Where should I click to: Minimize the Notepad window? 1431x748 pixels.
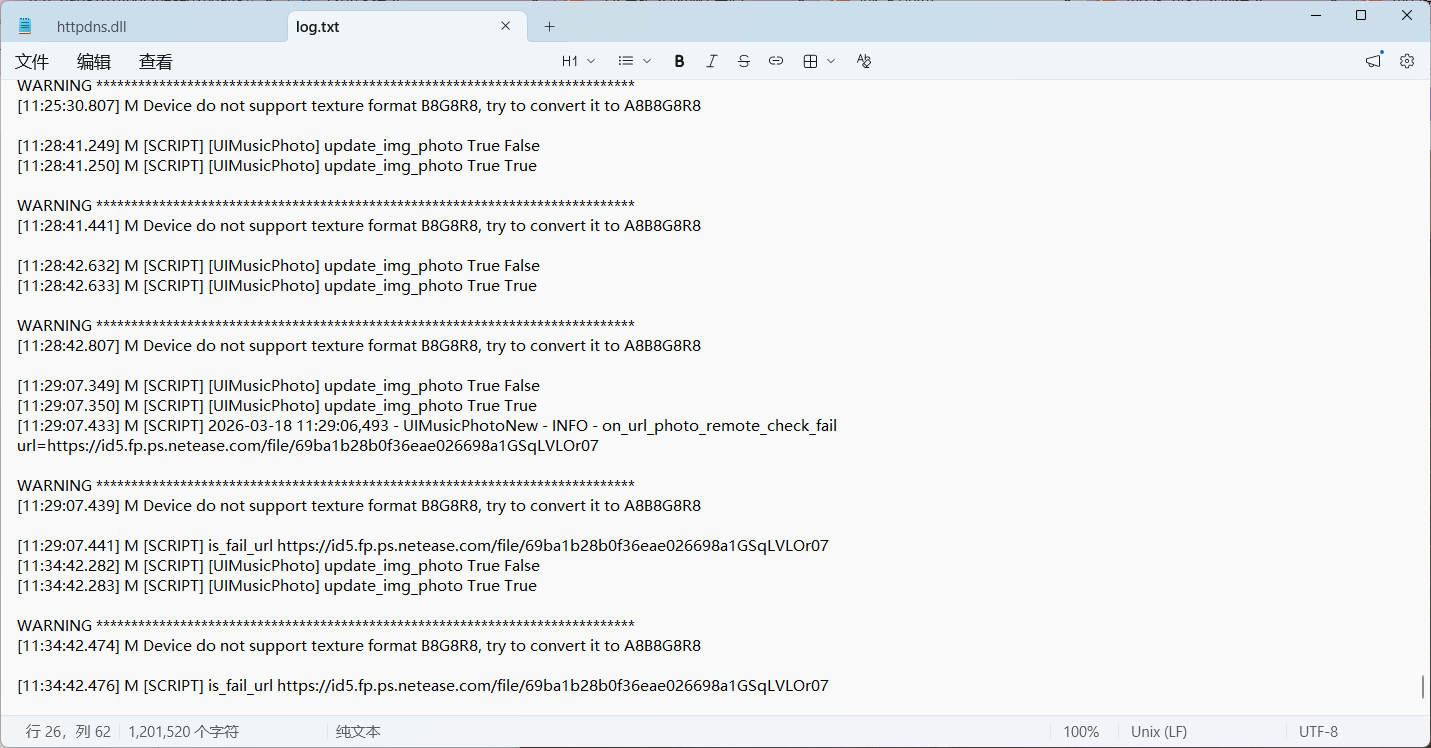tap(1315, 15)
